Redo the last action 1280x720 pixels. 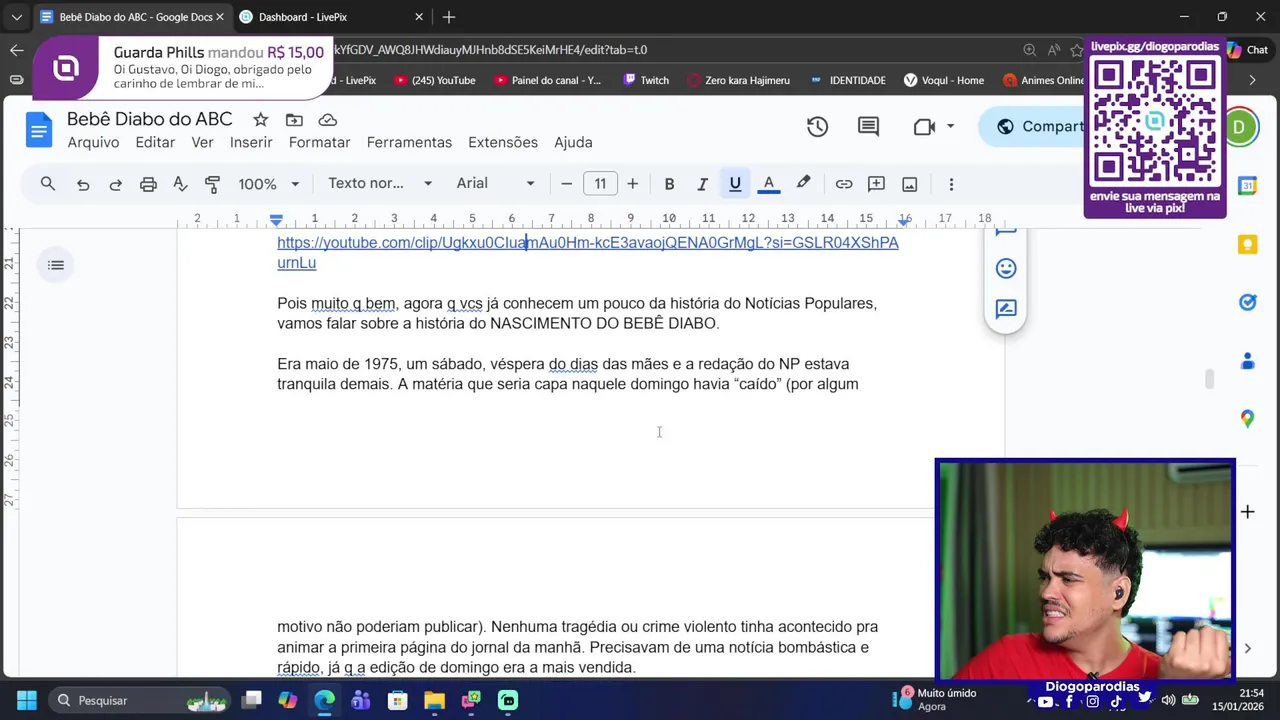[x=115, y=184]
